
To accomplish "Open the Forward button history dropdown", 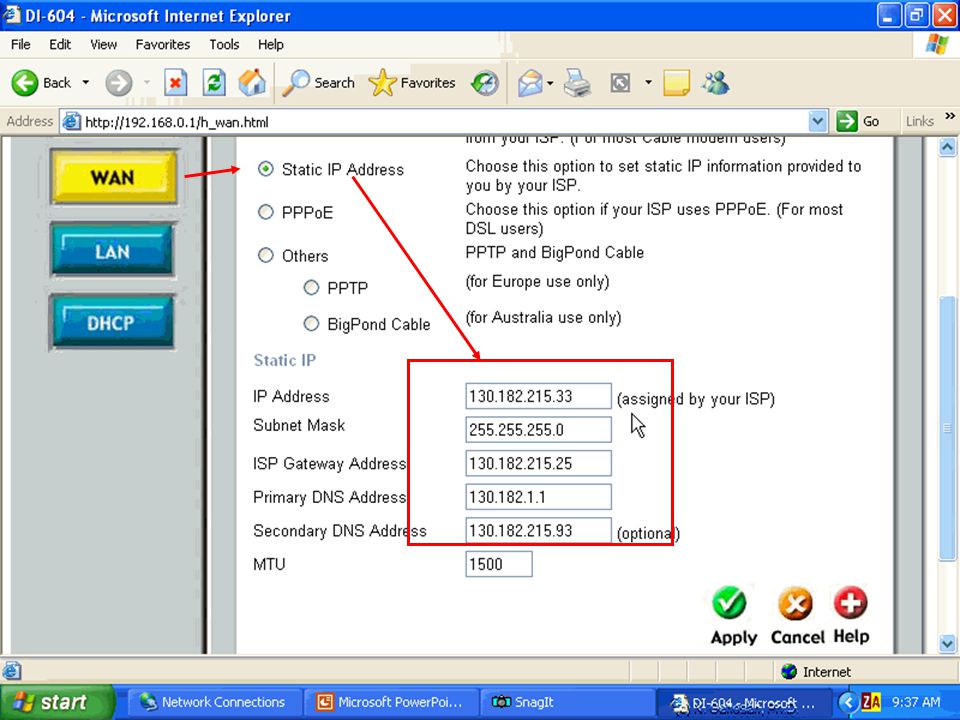I will point(147,83).
